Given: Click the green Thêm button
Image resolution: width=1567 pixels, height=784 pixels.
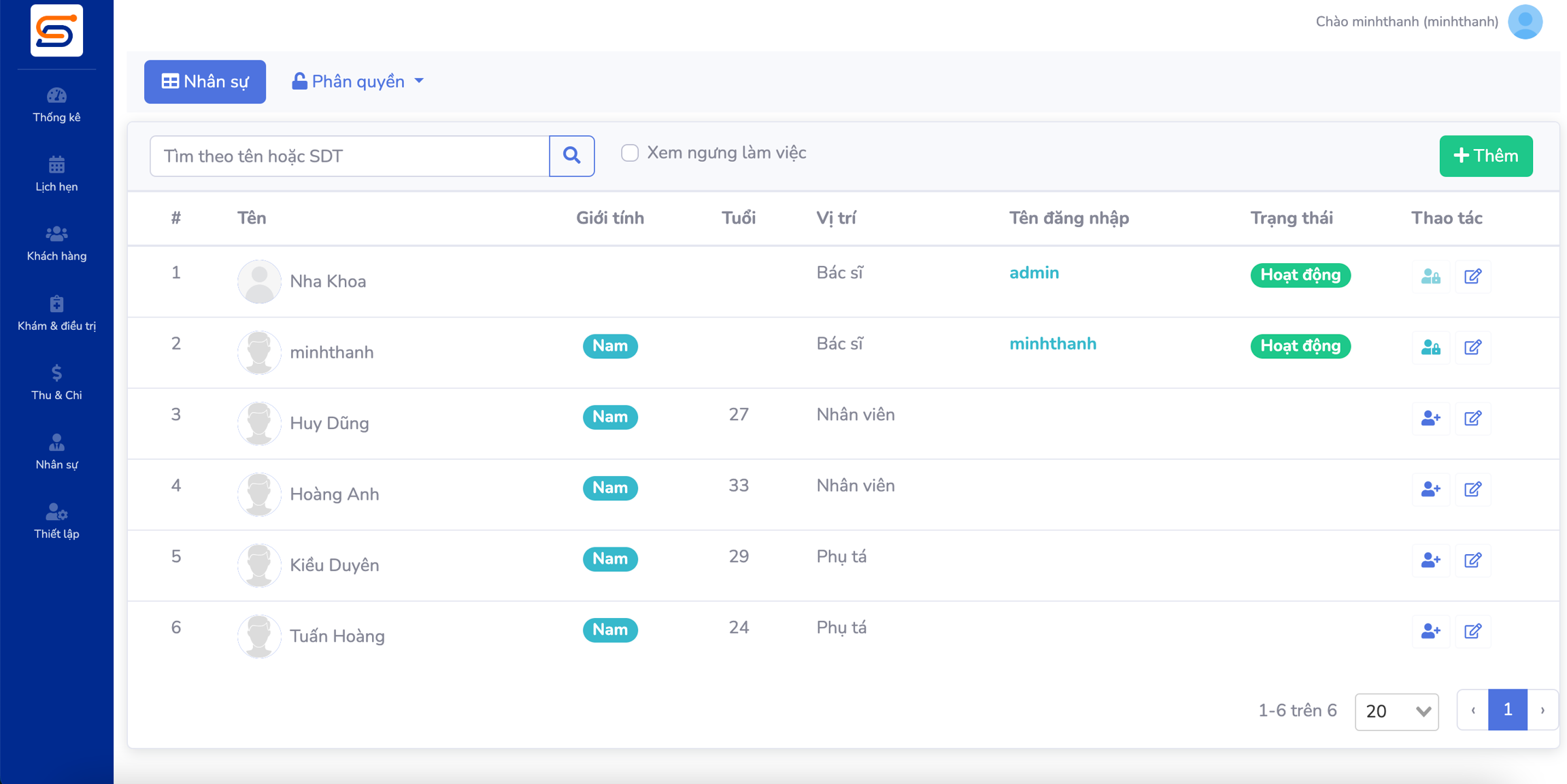Looking at the screenshot, I should [x=1485, y=156].
